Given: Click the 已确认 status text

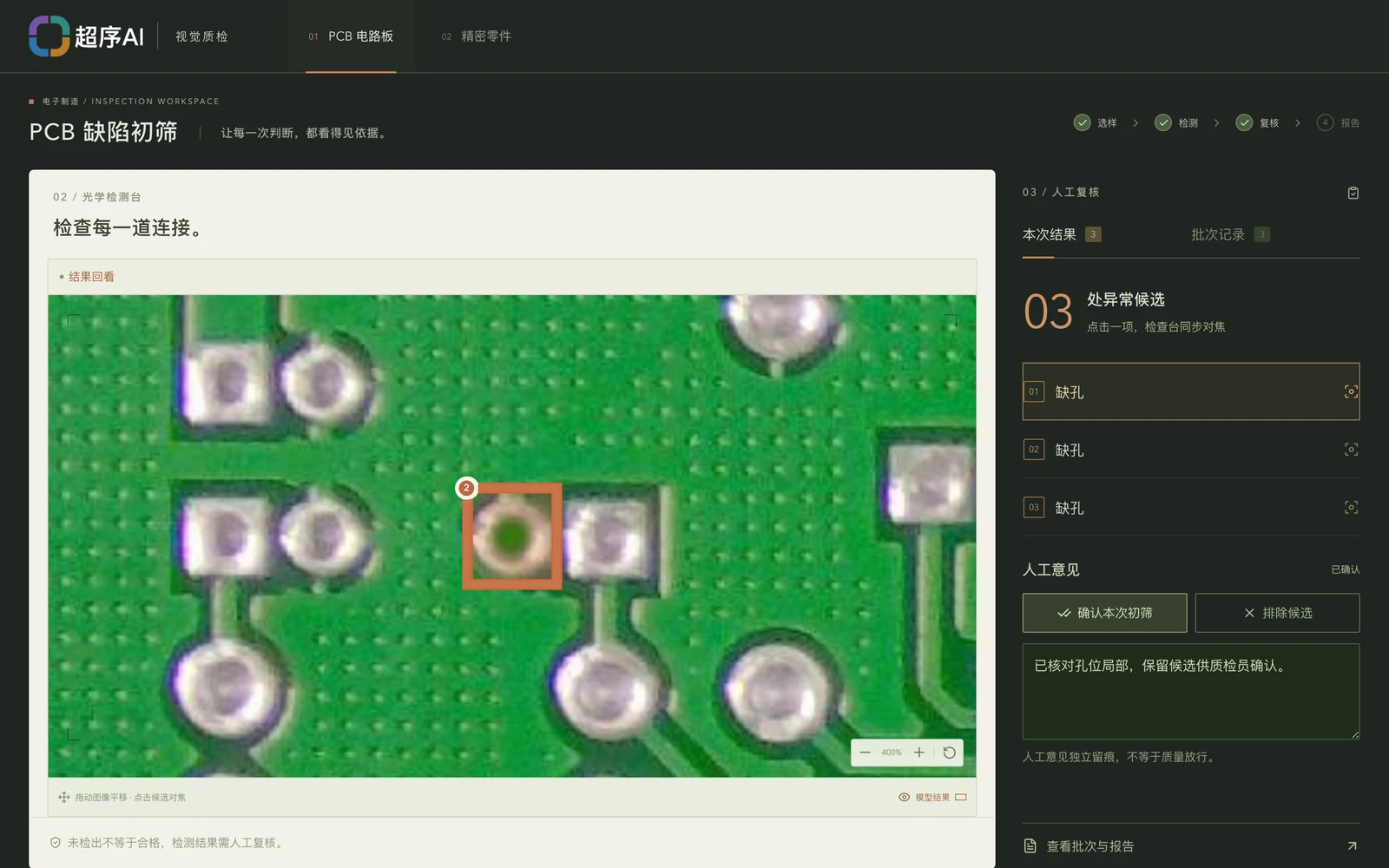Looking at the screenshot, I should pos(1346,569).
